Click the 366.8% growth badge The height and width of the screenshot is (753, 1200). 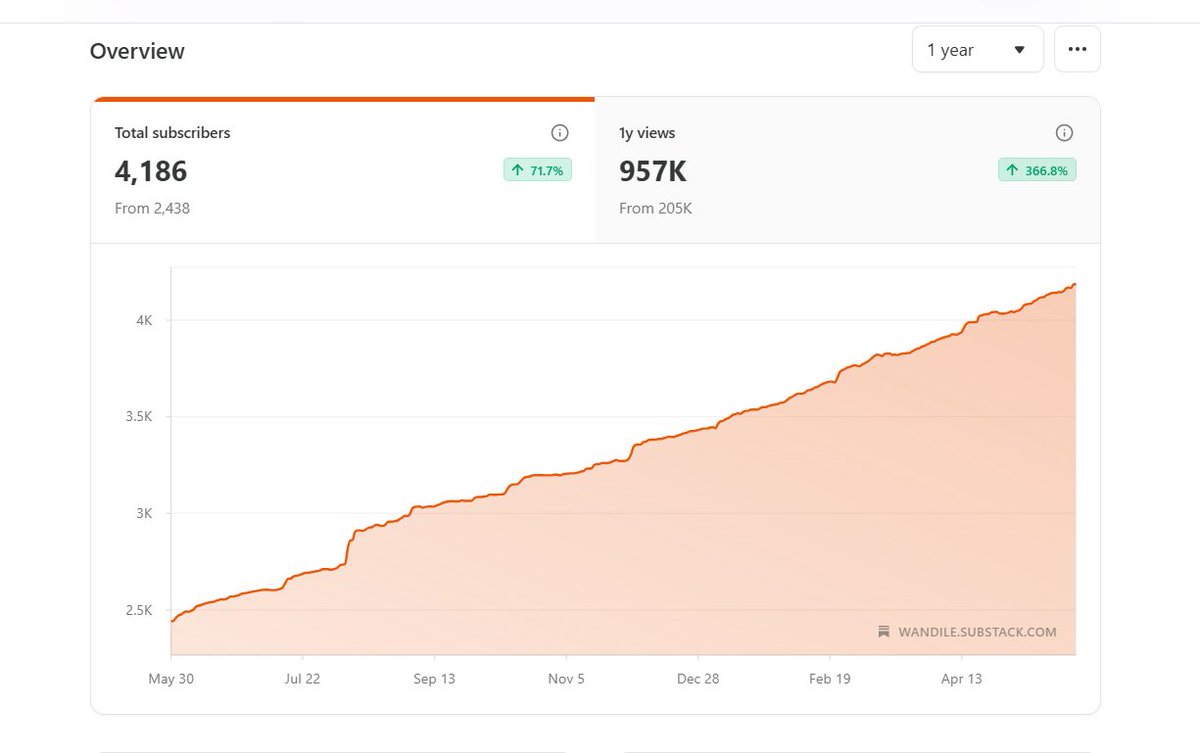(1037, 170)
